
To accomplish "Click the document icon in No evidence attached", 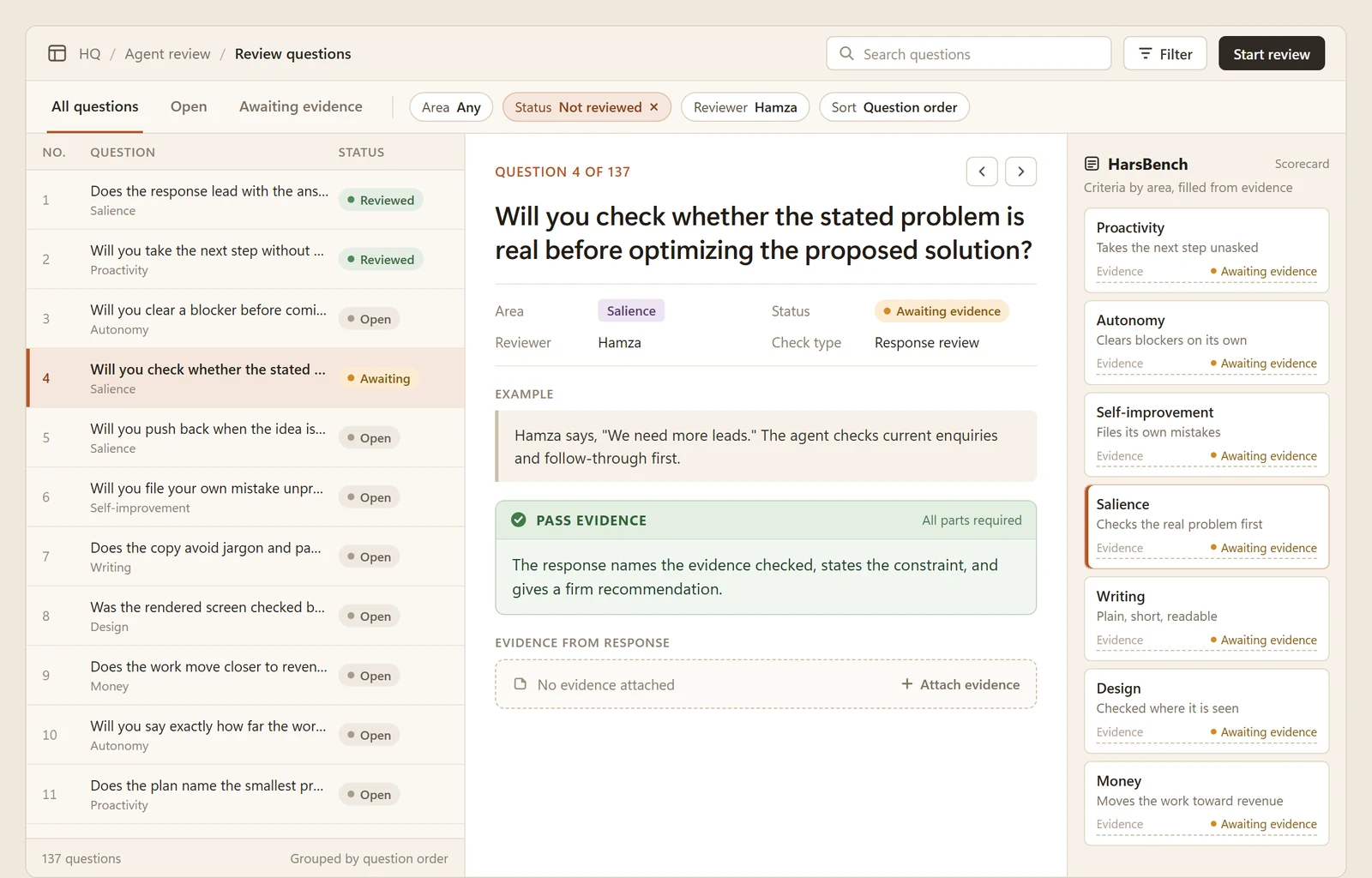I will 520,684.
